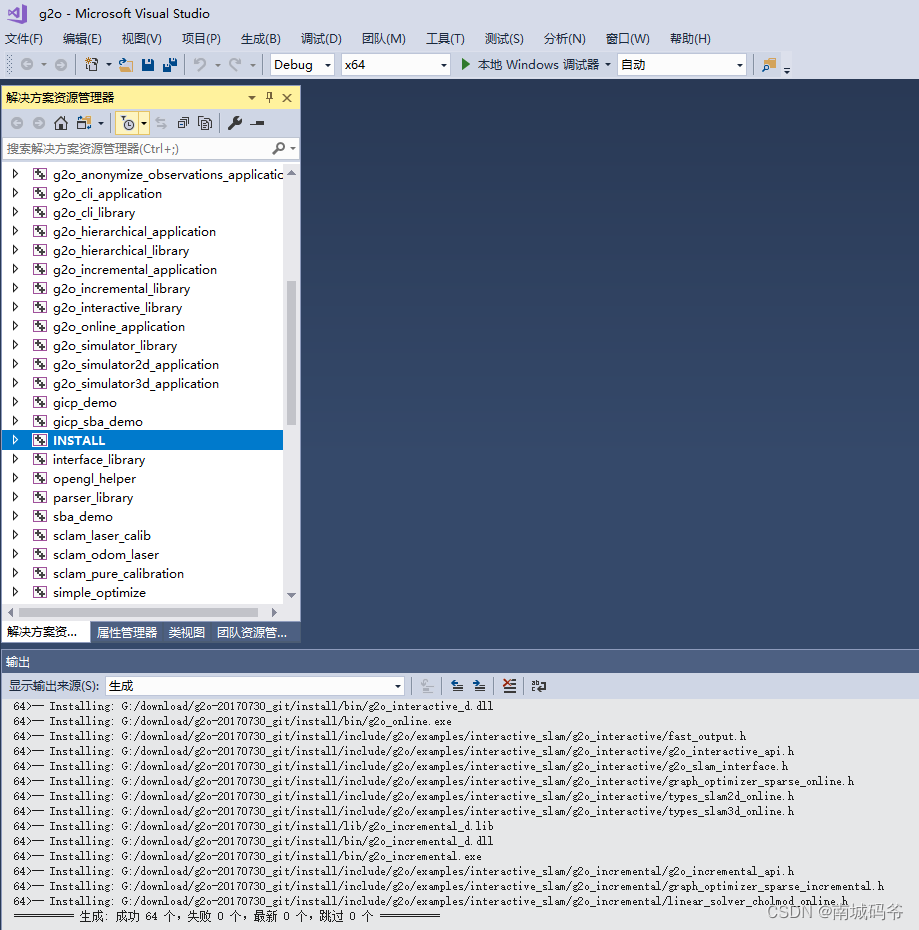919x930 pixels.
Task: Click the New Project toolbar icon
Action: tap(91, 64)
